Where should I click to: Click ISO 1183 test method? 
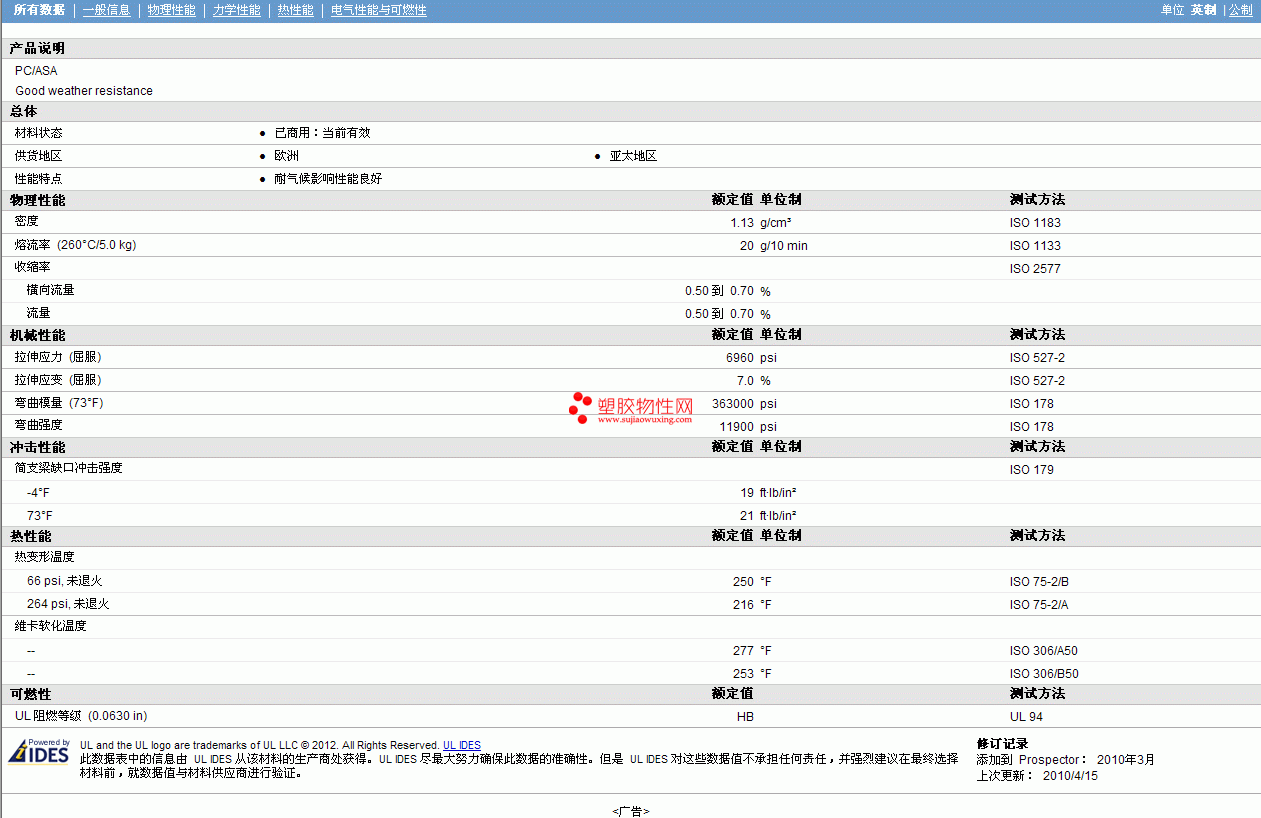pos(1035,223)
